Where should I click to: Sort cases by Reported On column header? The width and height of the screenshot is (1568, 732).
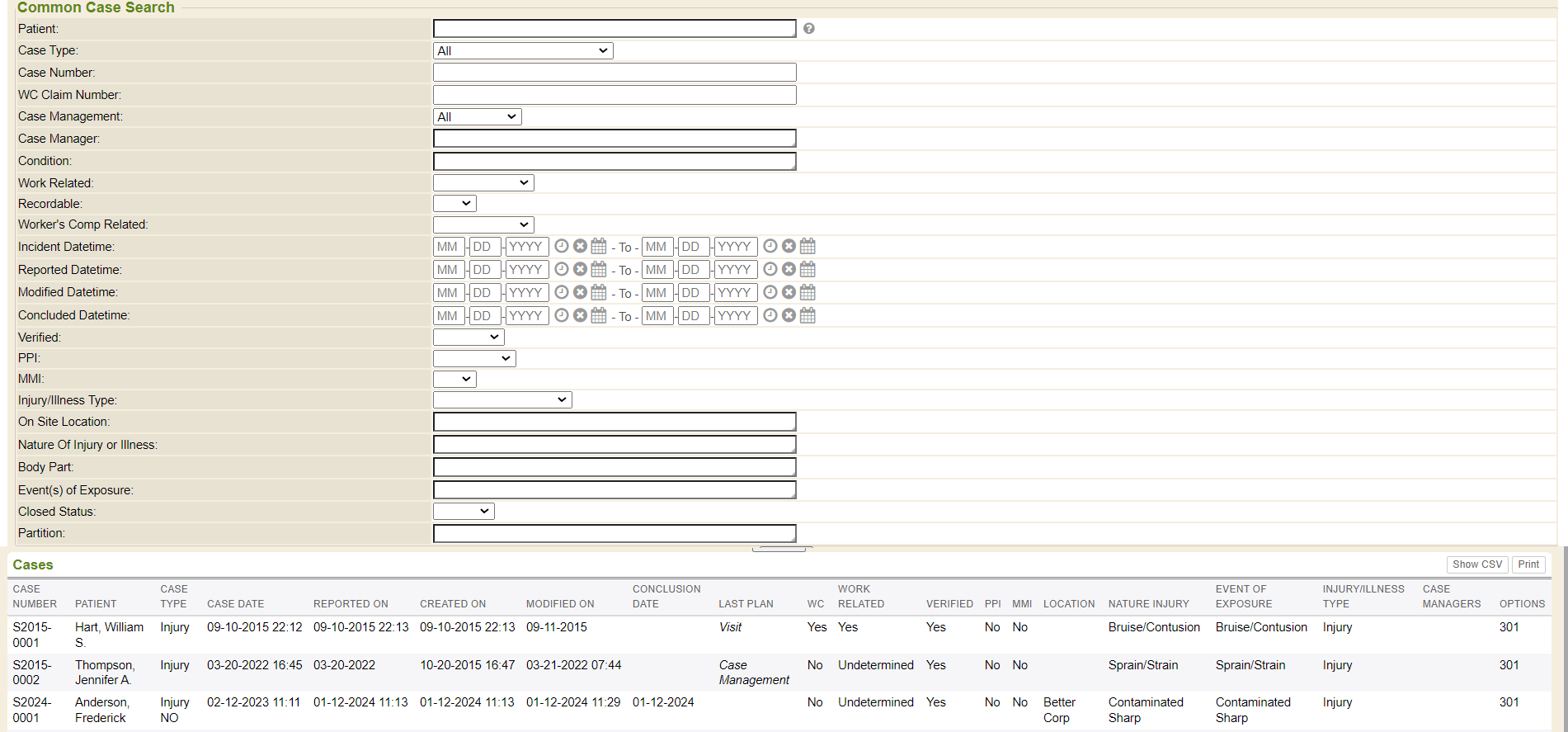tap(351, 604)
